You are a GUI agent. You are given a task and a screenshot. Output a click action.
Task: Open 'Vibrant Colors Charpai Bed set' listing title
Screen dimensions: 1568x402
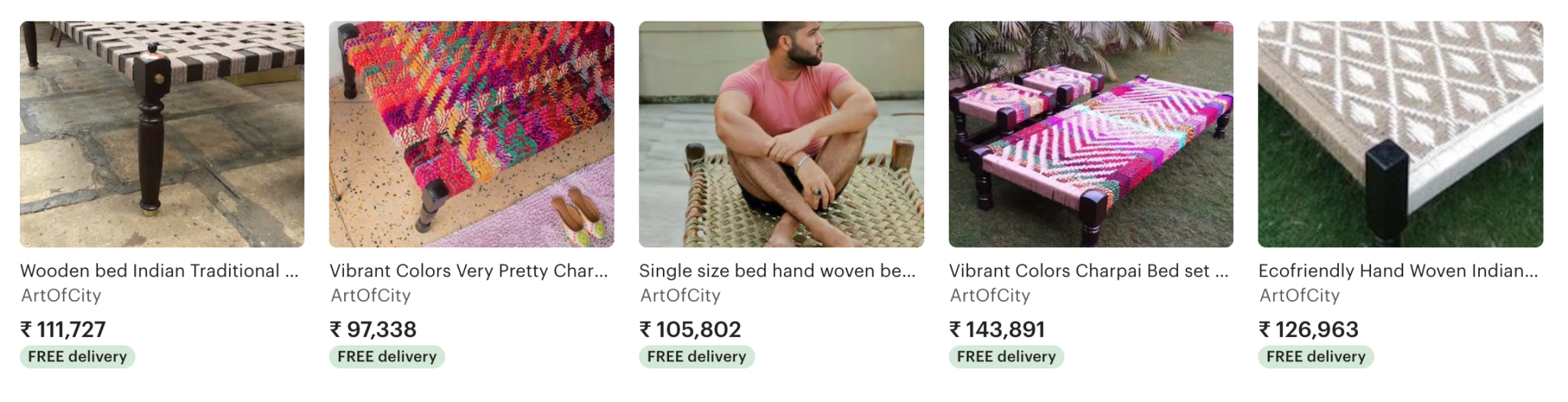click(1088, 271)
